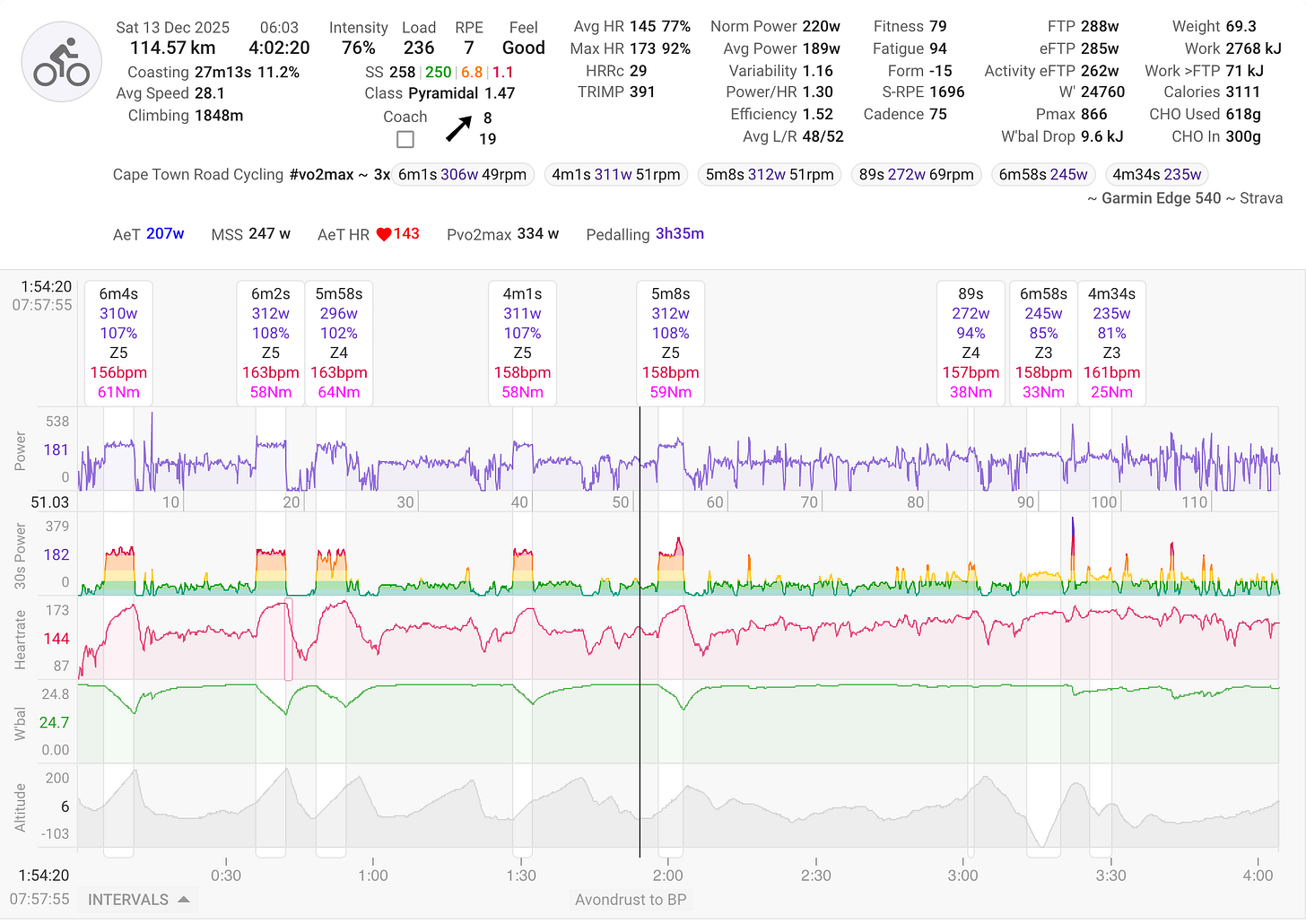
Task: Click the Avondrust to BP label
Action: click(x=631, y=899)
